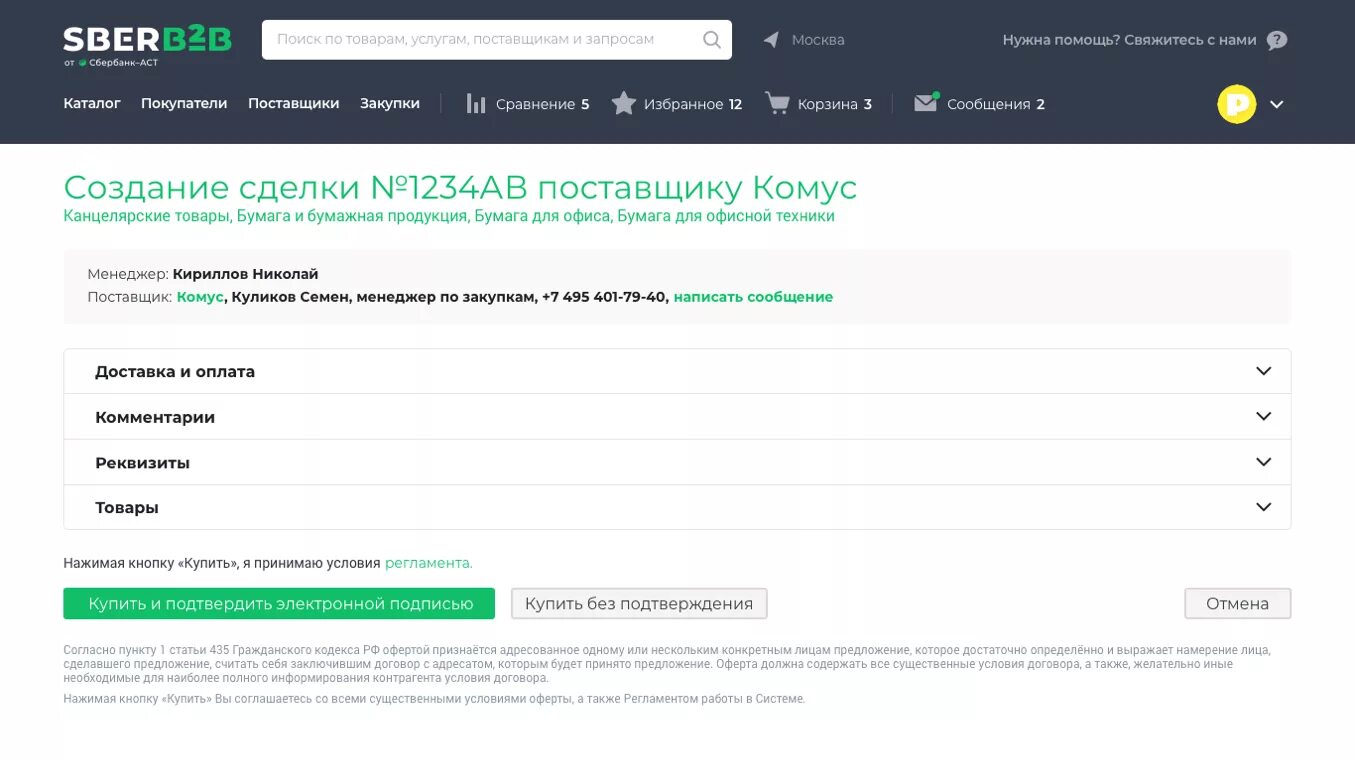The width and height of the screenshot is (1355, 760).
Task: Click the search magnifier icon
Action: coord(711,39)
